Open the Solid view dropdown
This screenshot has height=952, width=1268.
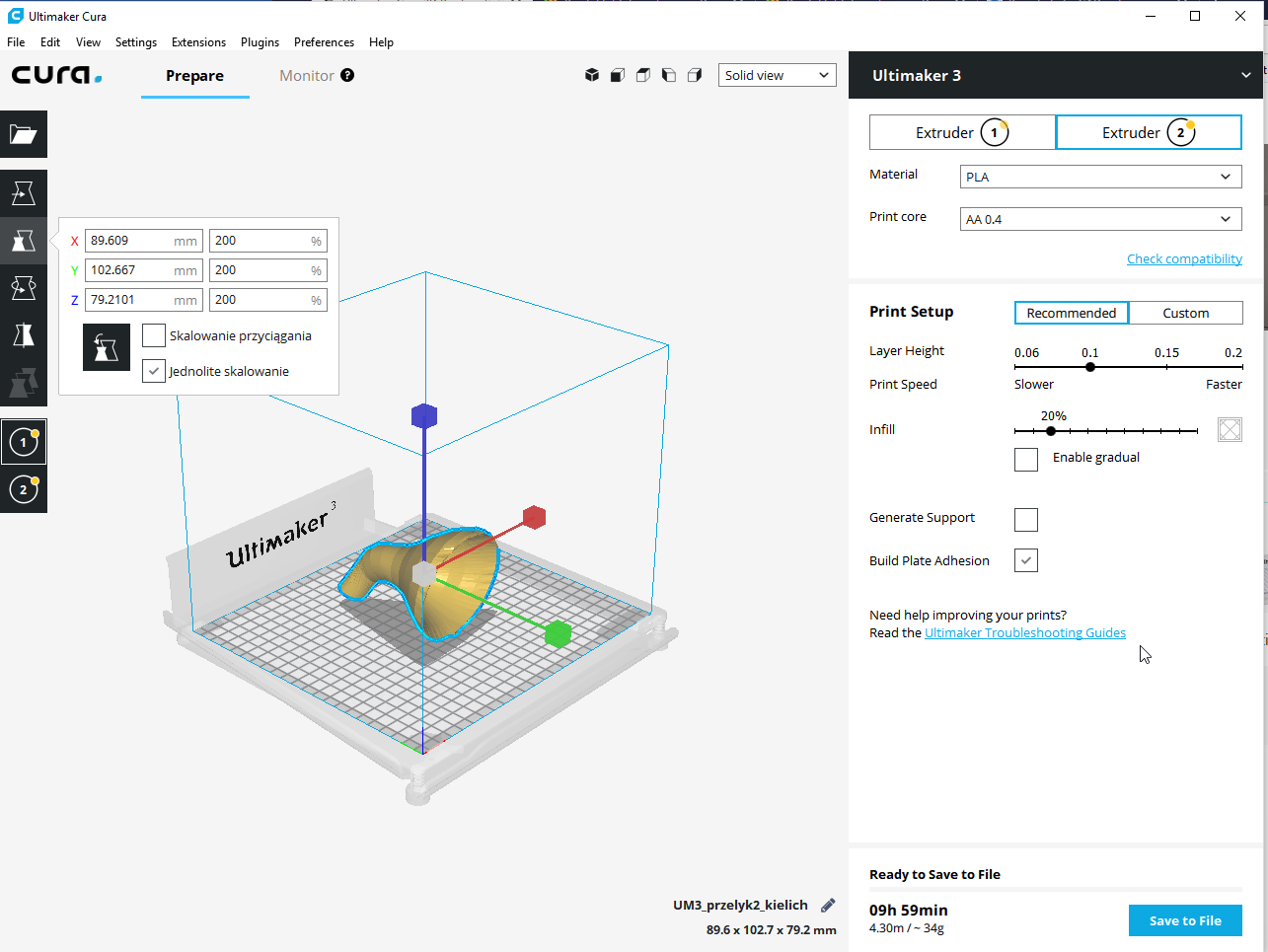[778, 75]
